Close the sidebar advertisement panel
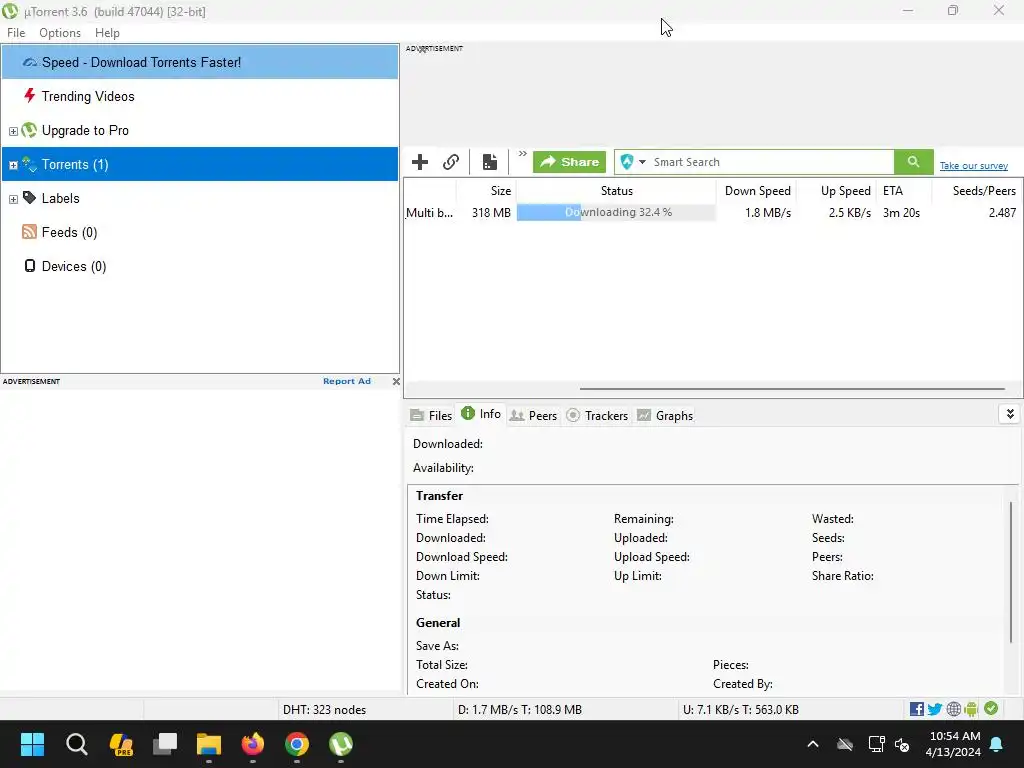 click(396, 381)
